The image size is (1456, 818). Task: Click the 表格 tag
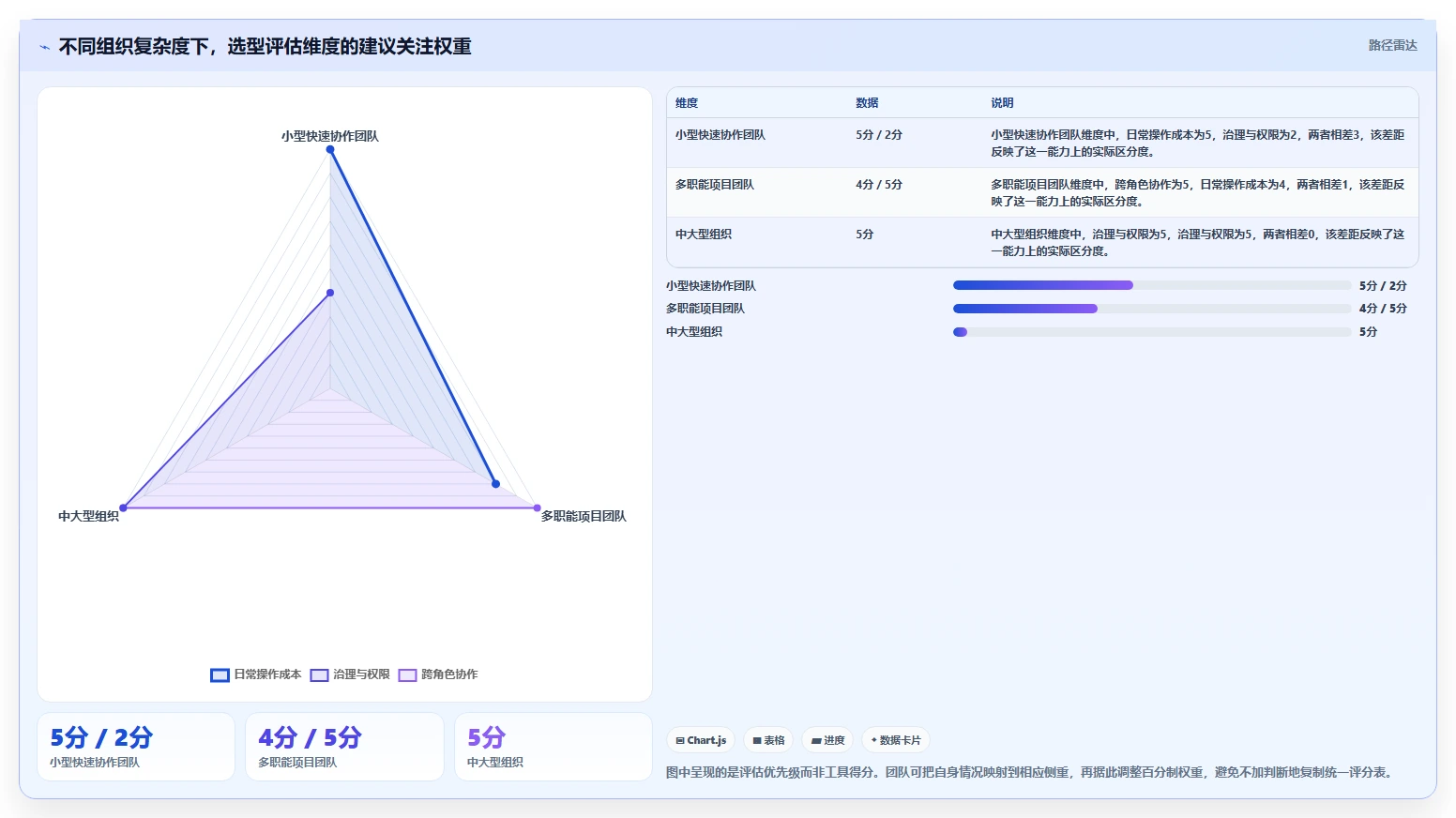[x=768, y=740]
